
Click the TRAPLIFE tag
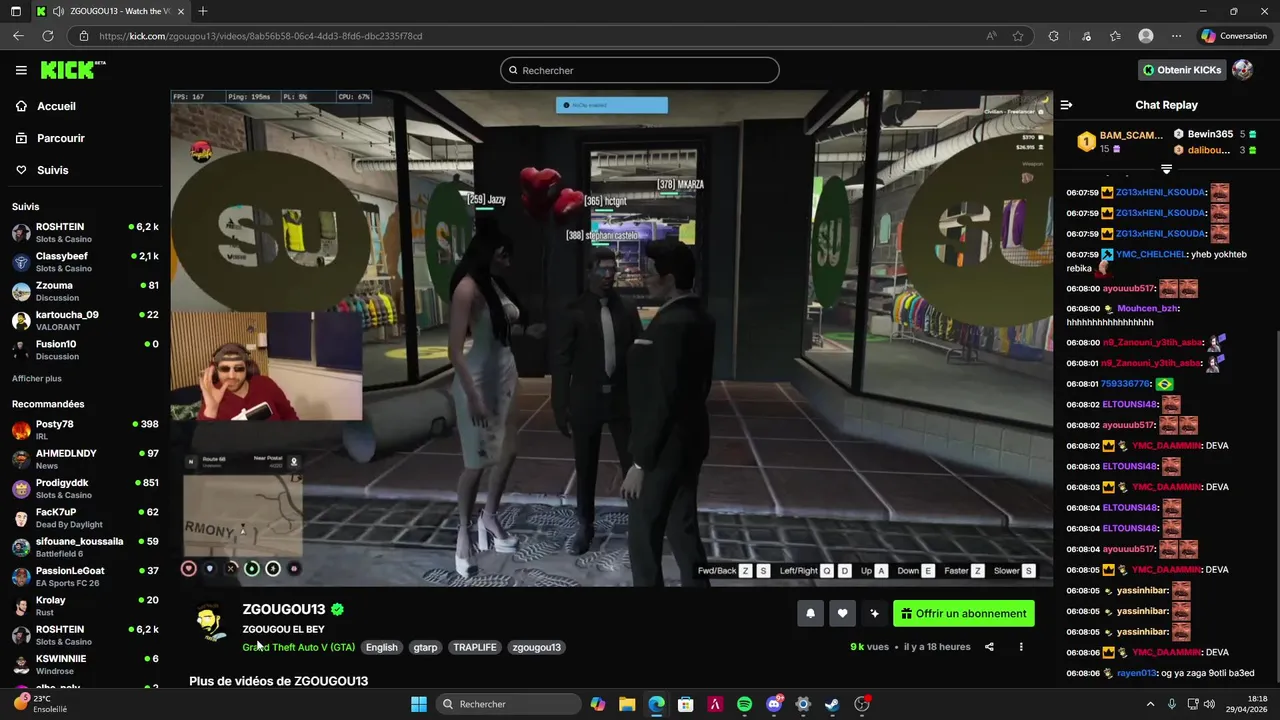475,647
